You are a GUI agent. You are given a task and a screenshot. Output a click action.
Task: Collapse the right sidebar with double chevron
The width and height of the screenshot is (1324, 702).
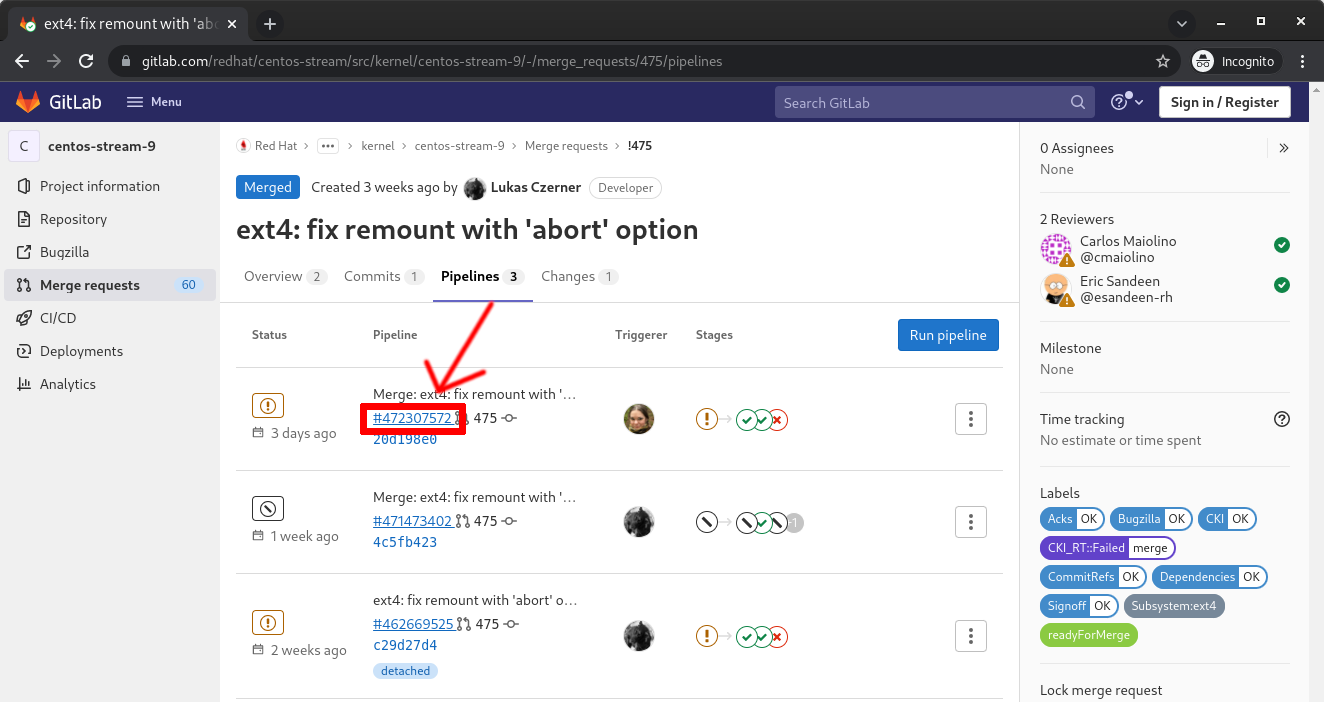(1284, 148)
